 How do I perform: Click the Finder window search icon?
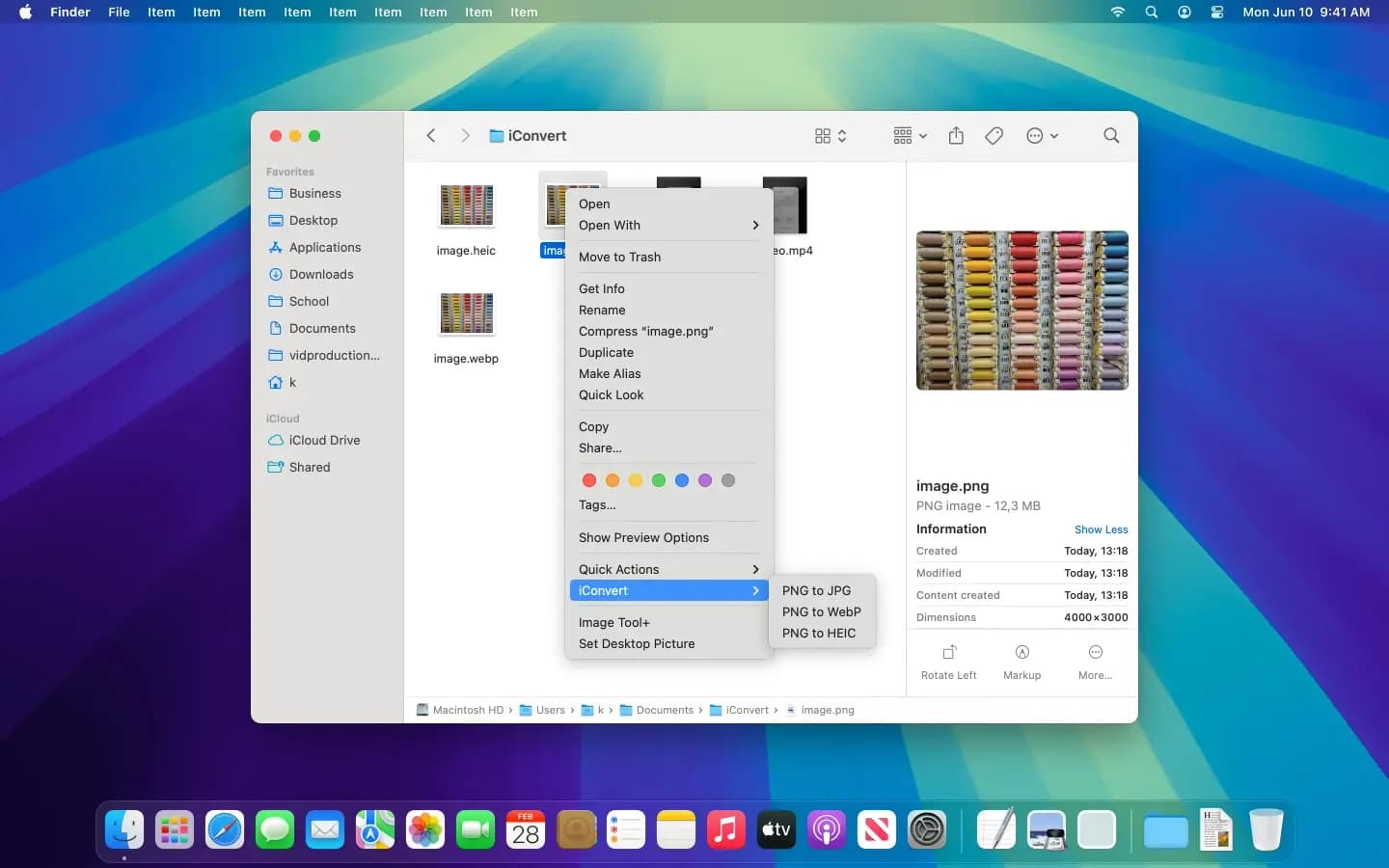click(1111, 136)
